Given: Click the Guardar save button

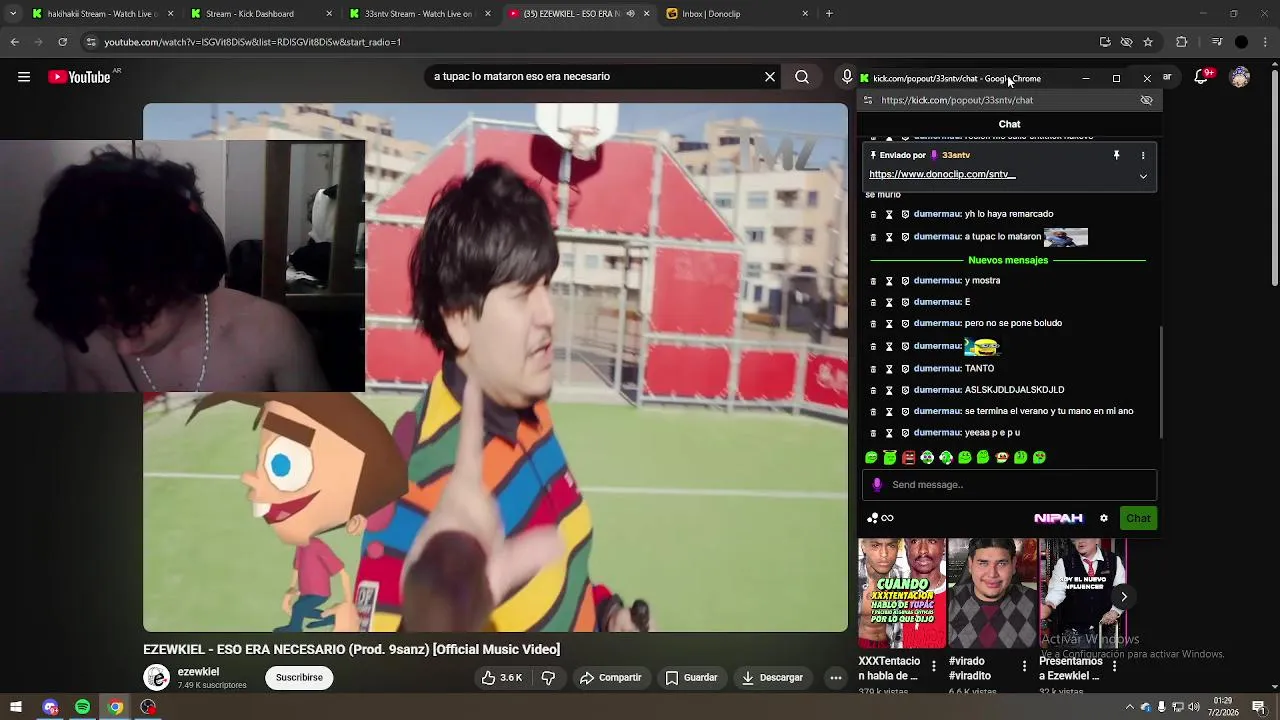Looking at the screenshot, I should click(691, 678).
